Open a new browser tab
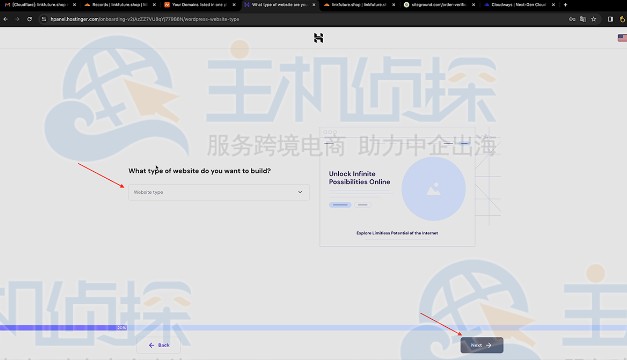 pyautogui.click(x=565, y=5)
